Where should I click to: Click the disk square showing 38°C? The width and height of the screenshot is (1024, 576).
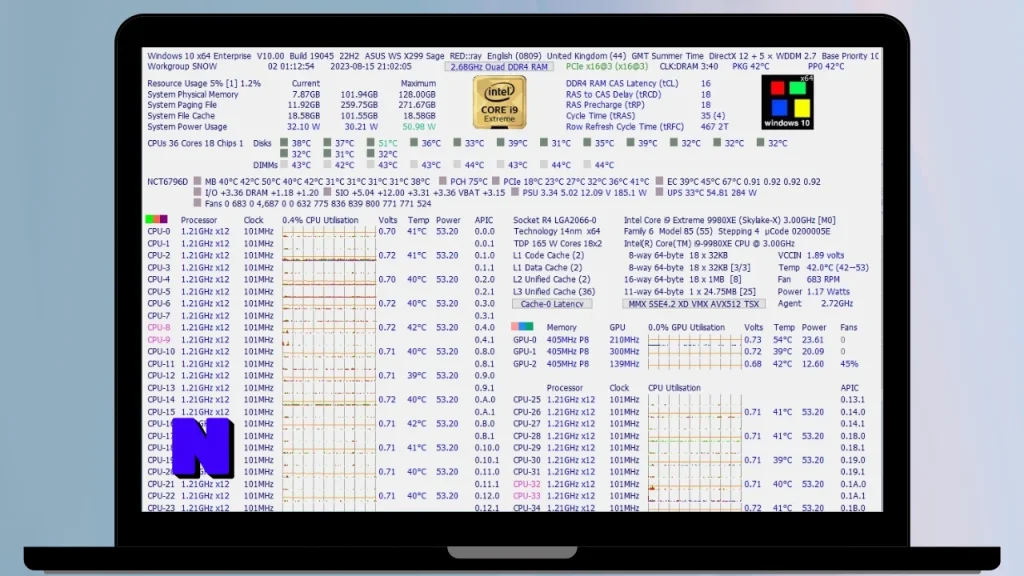coord(284,142)
